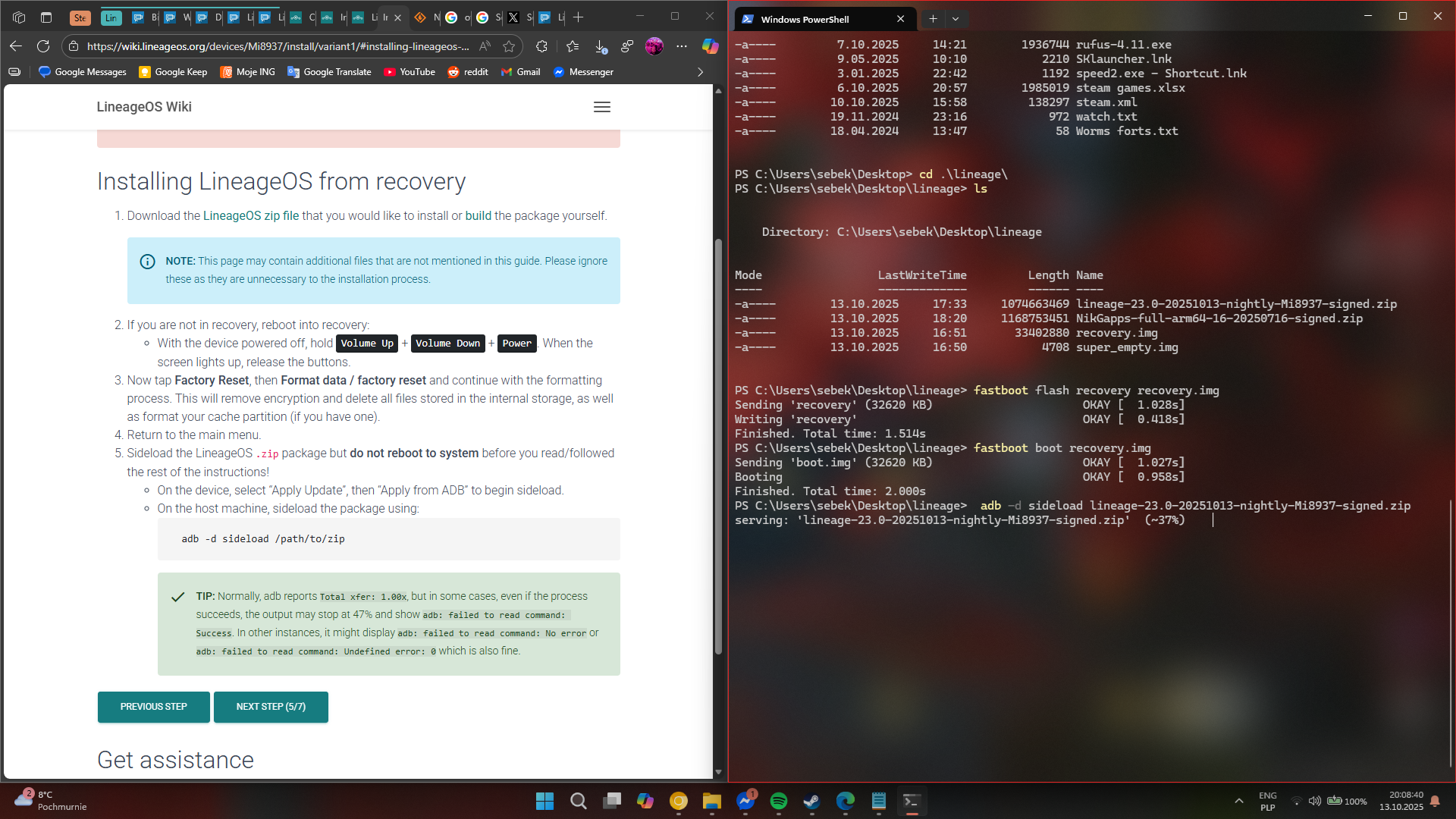Refresh the current wiki page
1456x819 pixels.
[x=43, y=46]
